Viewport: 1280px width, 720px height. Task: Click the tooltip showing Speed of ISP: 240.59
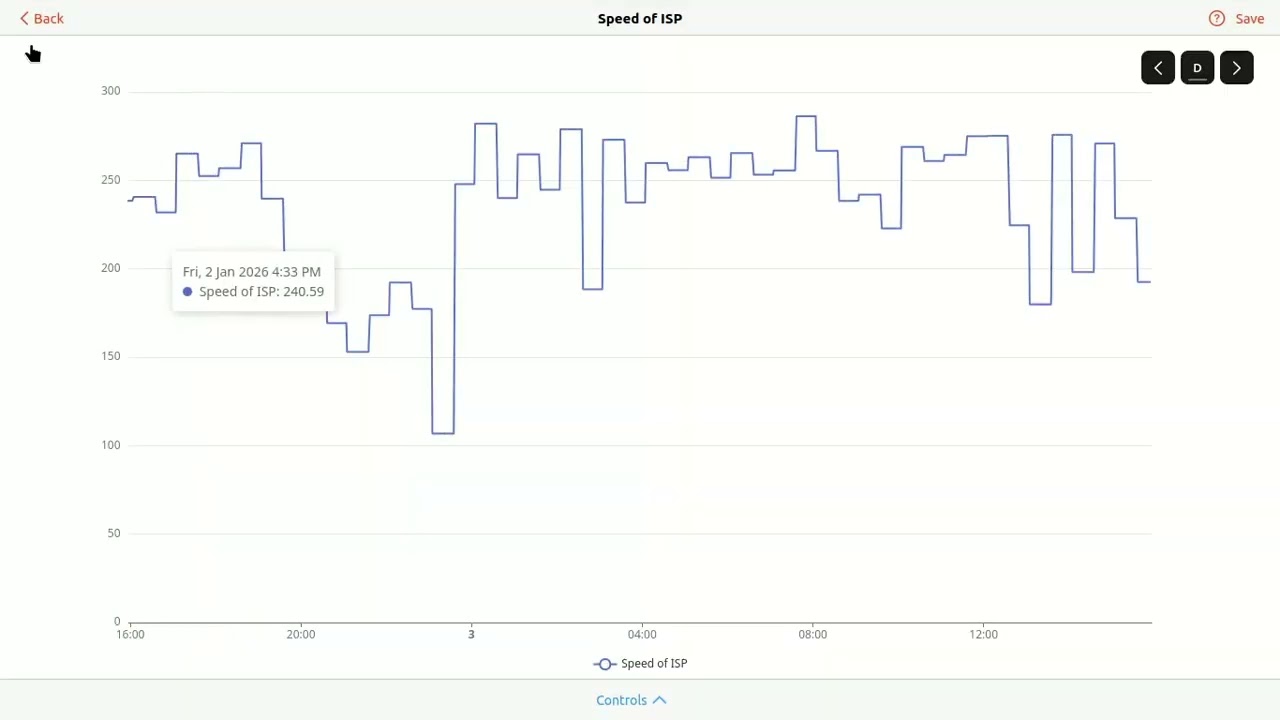pyautogui.click(x=253, y=282)
